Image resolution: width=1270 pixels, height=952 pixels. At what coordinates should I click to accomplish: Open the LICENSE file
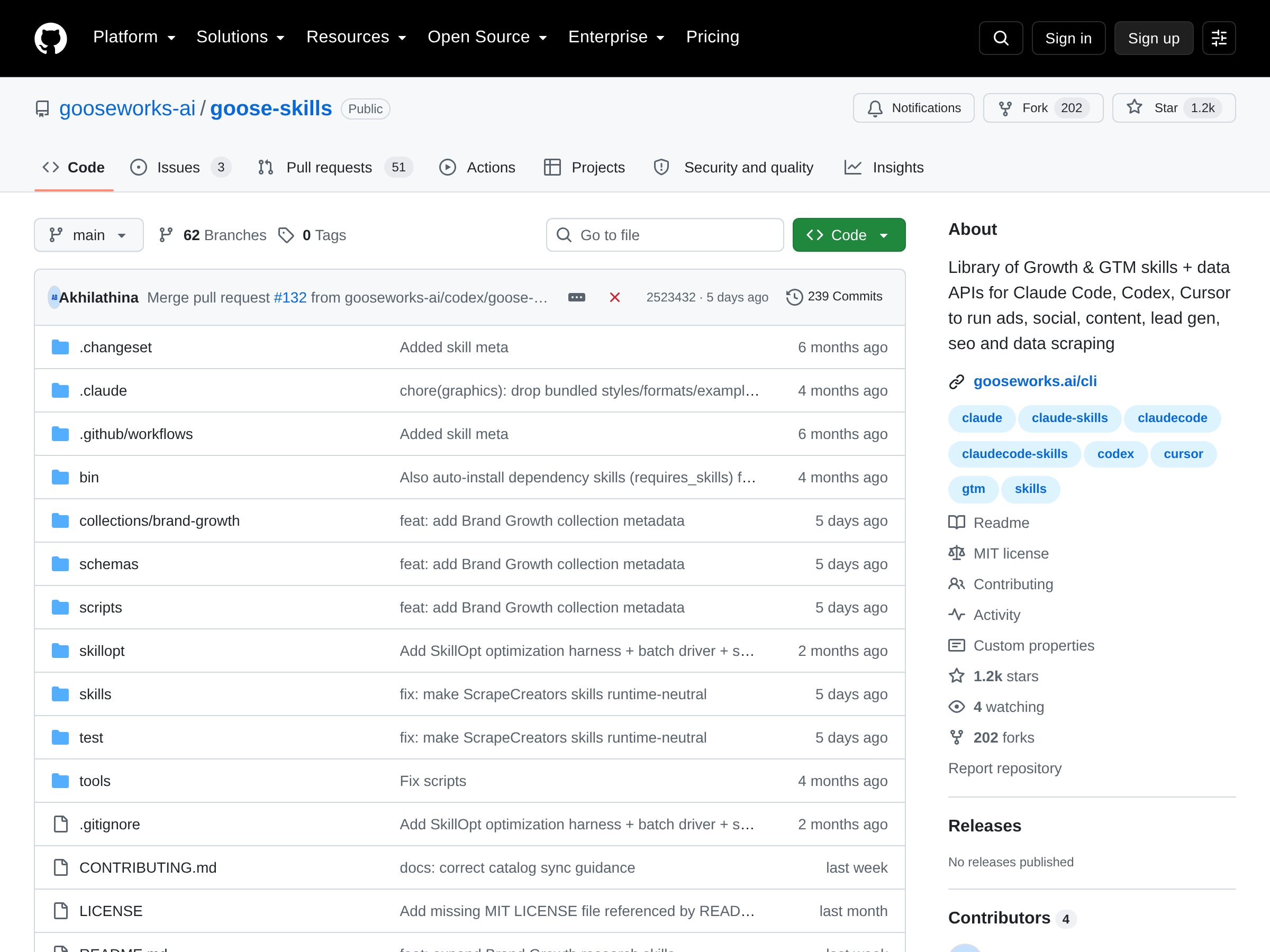pos(111,911)
